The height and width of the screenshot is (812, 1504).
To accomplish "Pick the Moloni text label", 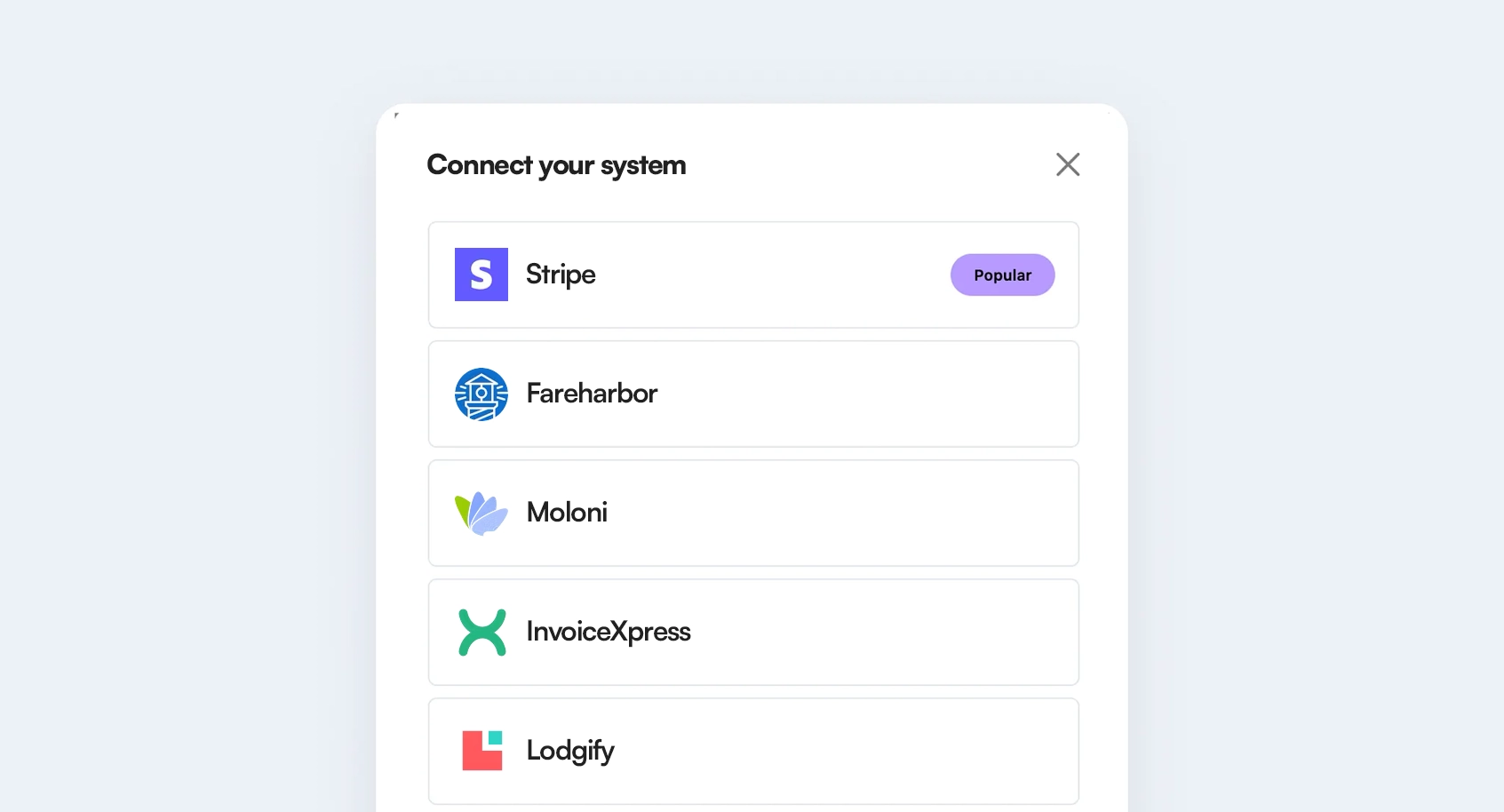I will (x=567, y=513).
